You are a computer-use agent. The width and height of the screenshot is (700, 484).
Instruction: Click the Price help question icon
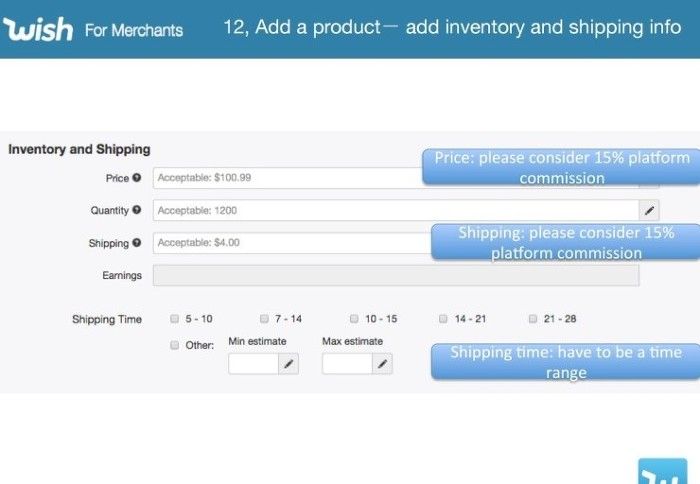pyautogui.click(x=137, y=178)
